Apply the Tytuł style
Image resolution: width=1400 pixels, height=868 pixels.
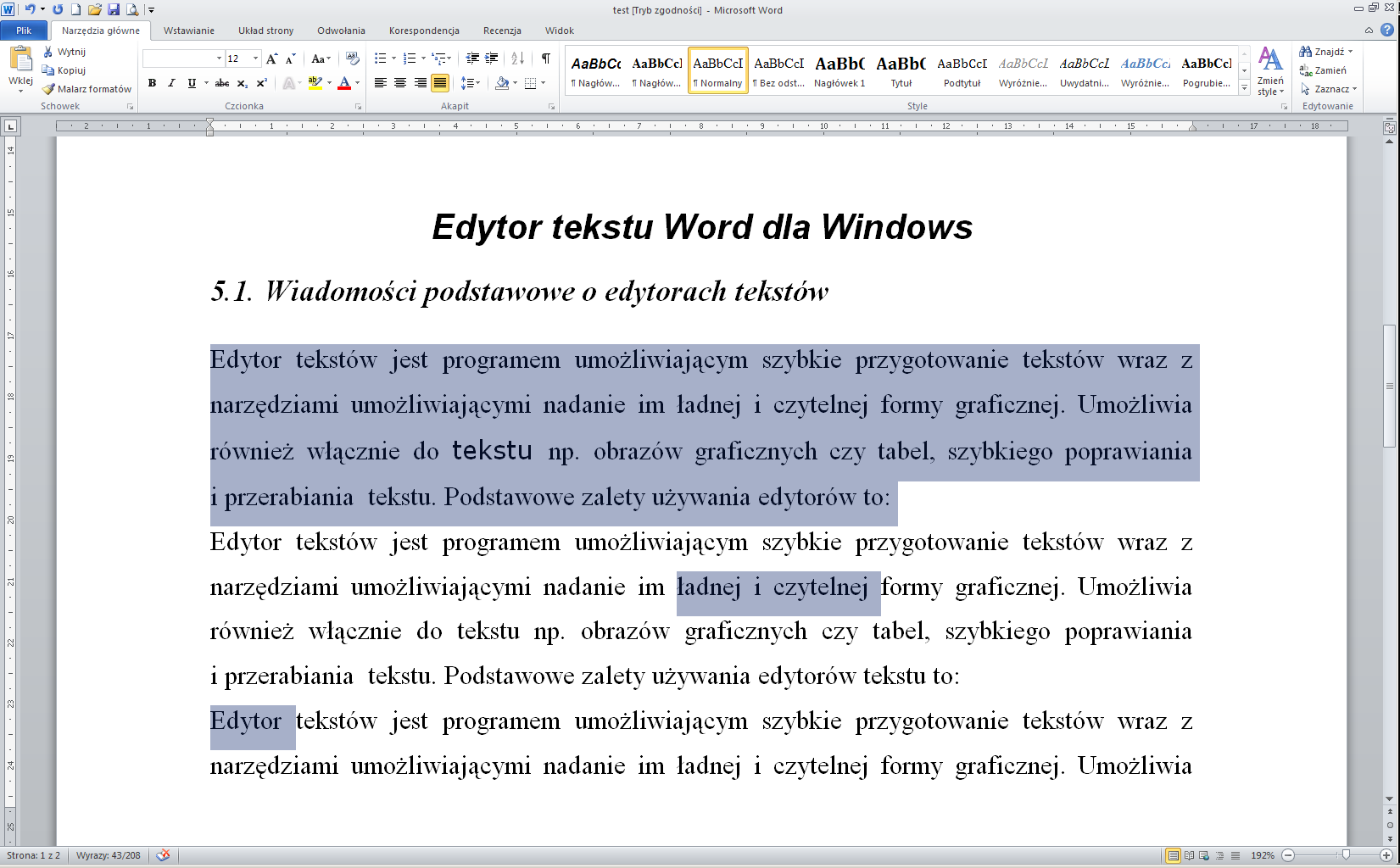[901, 71]
